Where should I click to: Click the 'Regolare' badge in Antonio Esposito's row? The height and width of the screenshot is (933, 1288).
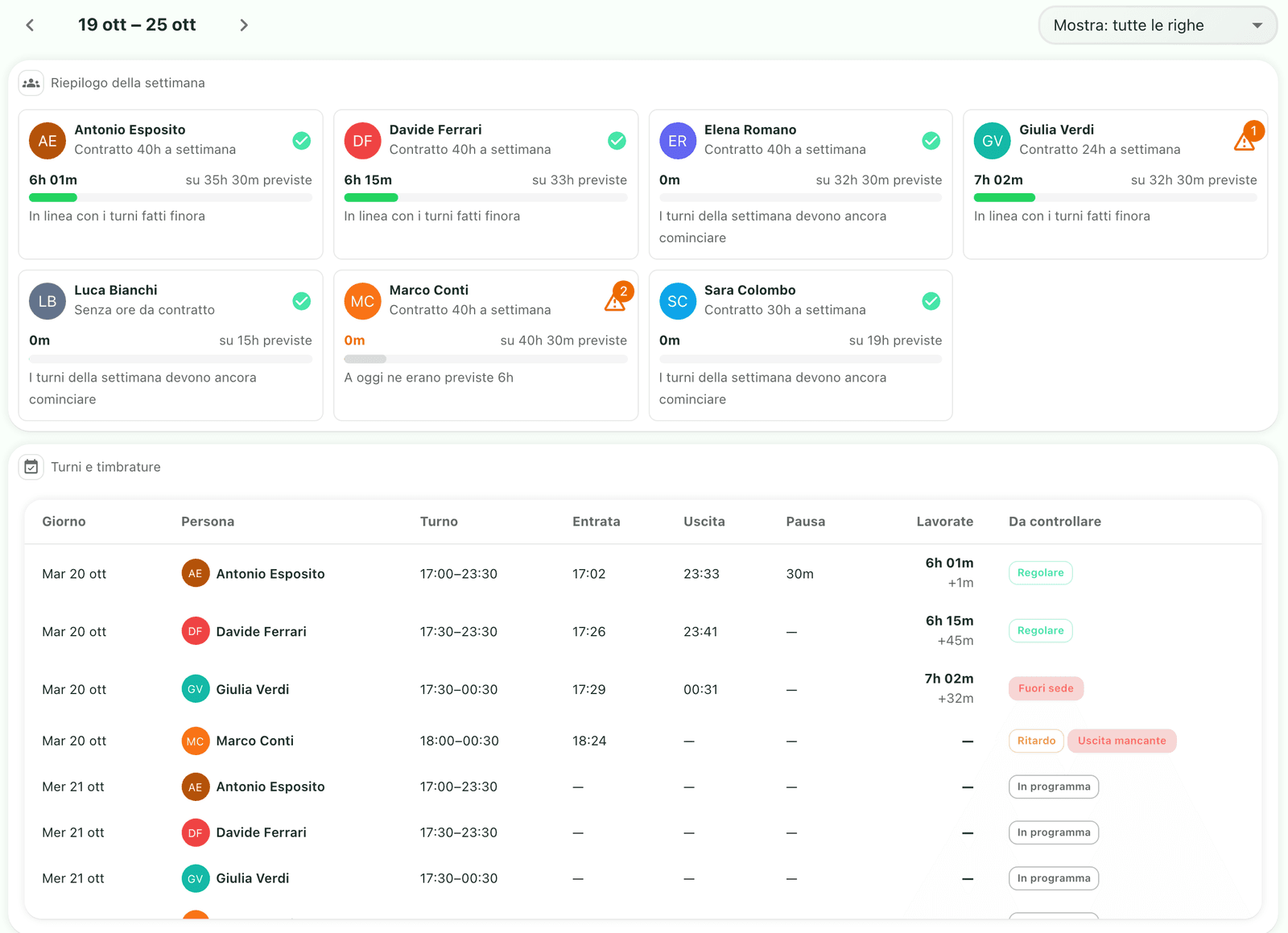click(x=1040, y=573)
